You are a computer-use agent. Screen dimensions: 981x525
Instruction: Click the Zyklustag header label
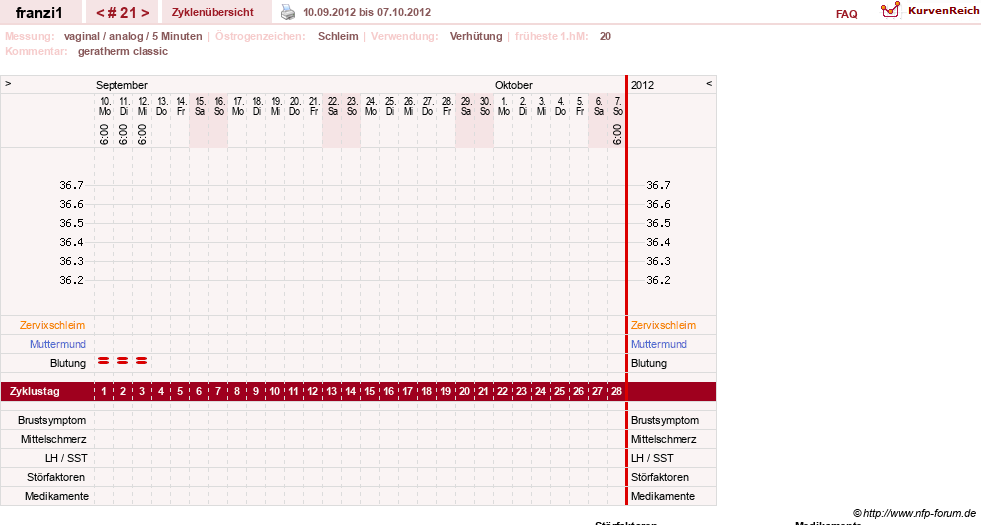[x=35, y=391]
